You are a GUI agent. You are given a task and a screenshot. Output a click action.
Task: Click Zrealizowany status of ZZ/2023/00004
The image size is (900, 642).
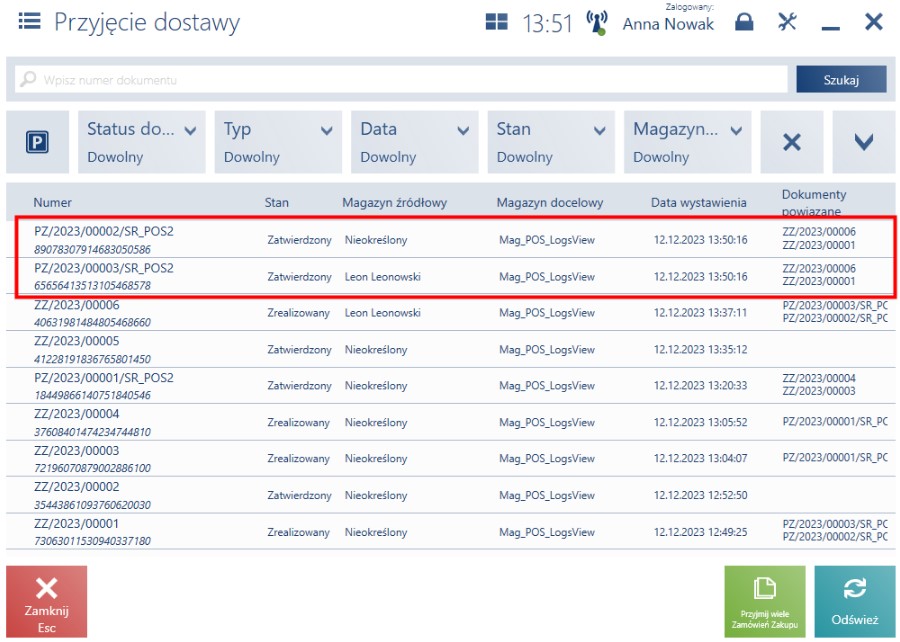(x=298, y=422)
